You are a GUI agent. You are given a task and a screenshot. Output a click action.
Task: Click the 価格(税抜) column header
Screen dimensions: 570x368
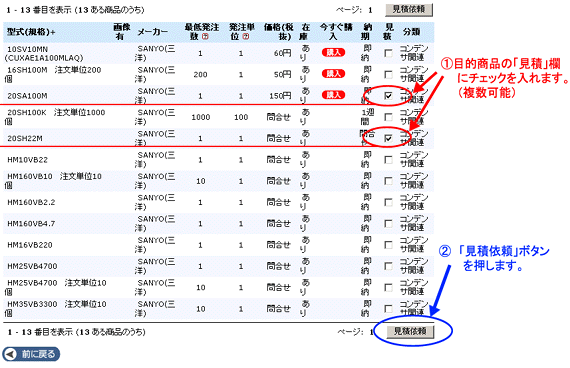point(278,32)
